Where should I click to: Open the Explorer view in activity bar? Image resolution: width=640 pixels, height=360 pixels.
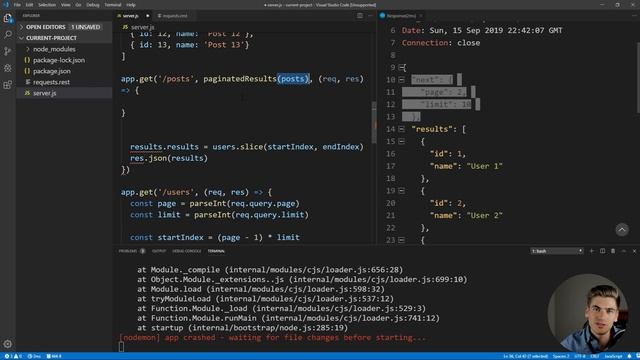pyautogui.click(x=8, y=18)
